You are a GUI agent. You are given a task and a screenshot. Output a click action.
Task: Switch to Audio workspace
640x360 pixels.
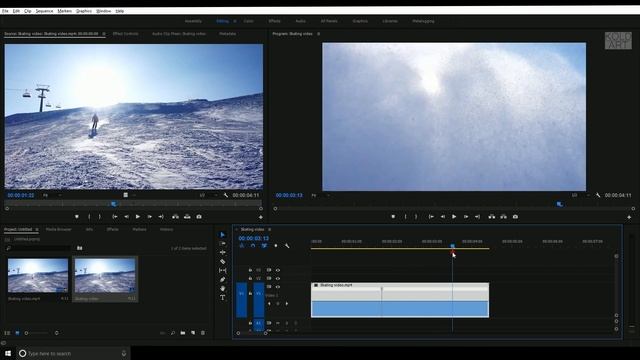pyautogui.click(x=300, y=21)
